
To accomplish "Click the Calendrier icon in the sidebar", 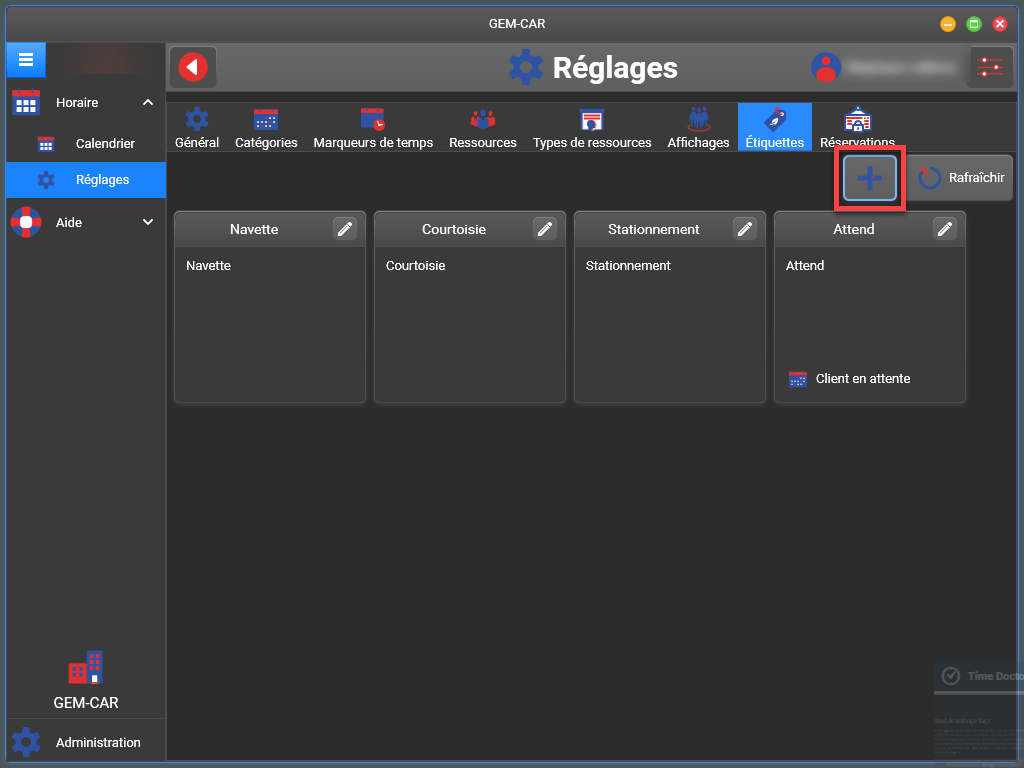I will [46, 144].
